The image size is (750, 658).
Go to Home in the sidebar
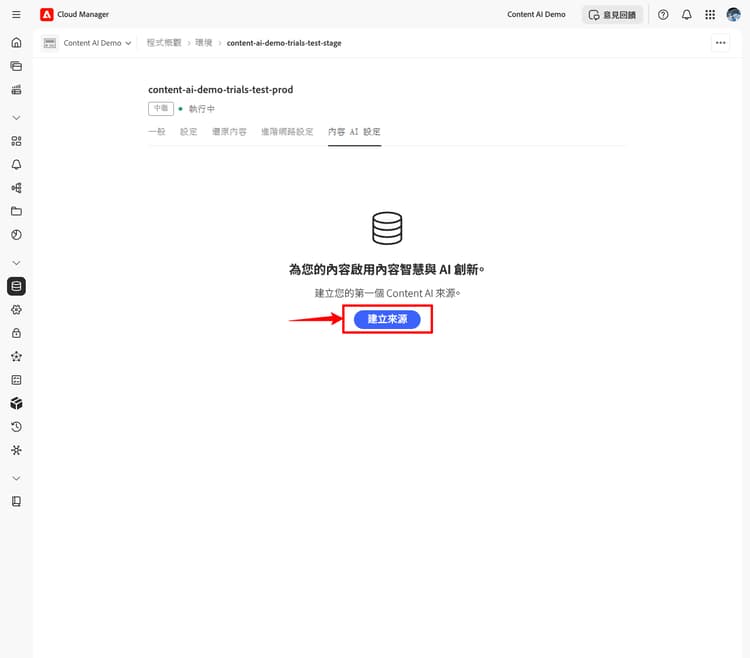(16, 43)
